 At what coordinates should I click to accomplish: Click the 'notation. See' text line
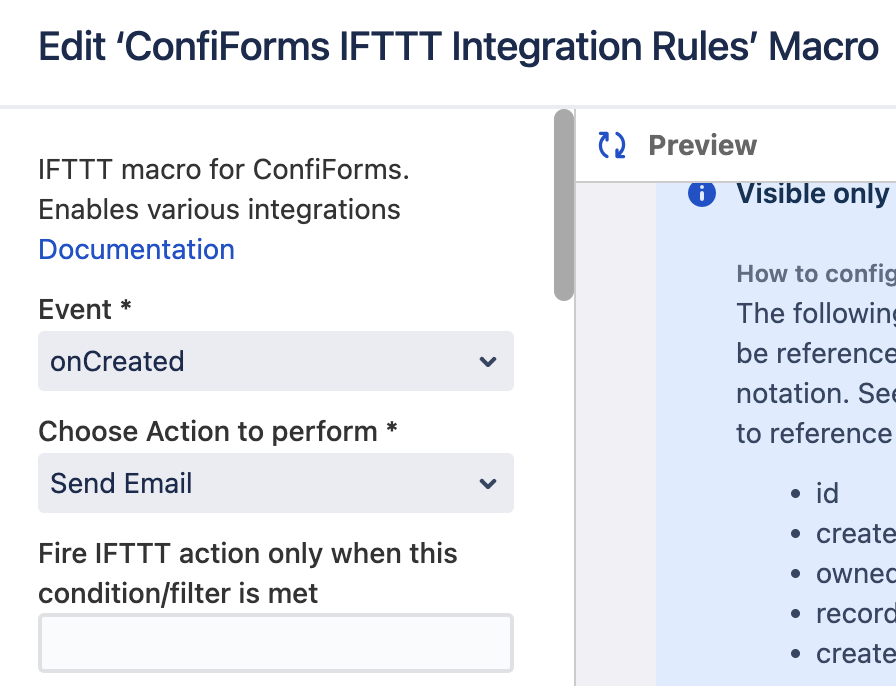pos(815,393)
